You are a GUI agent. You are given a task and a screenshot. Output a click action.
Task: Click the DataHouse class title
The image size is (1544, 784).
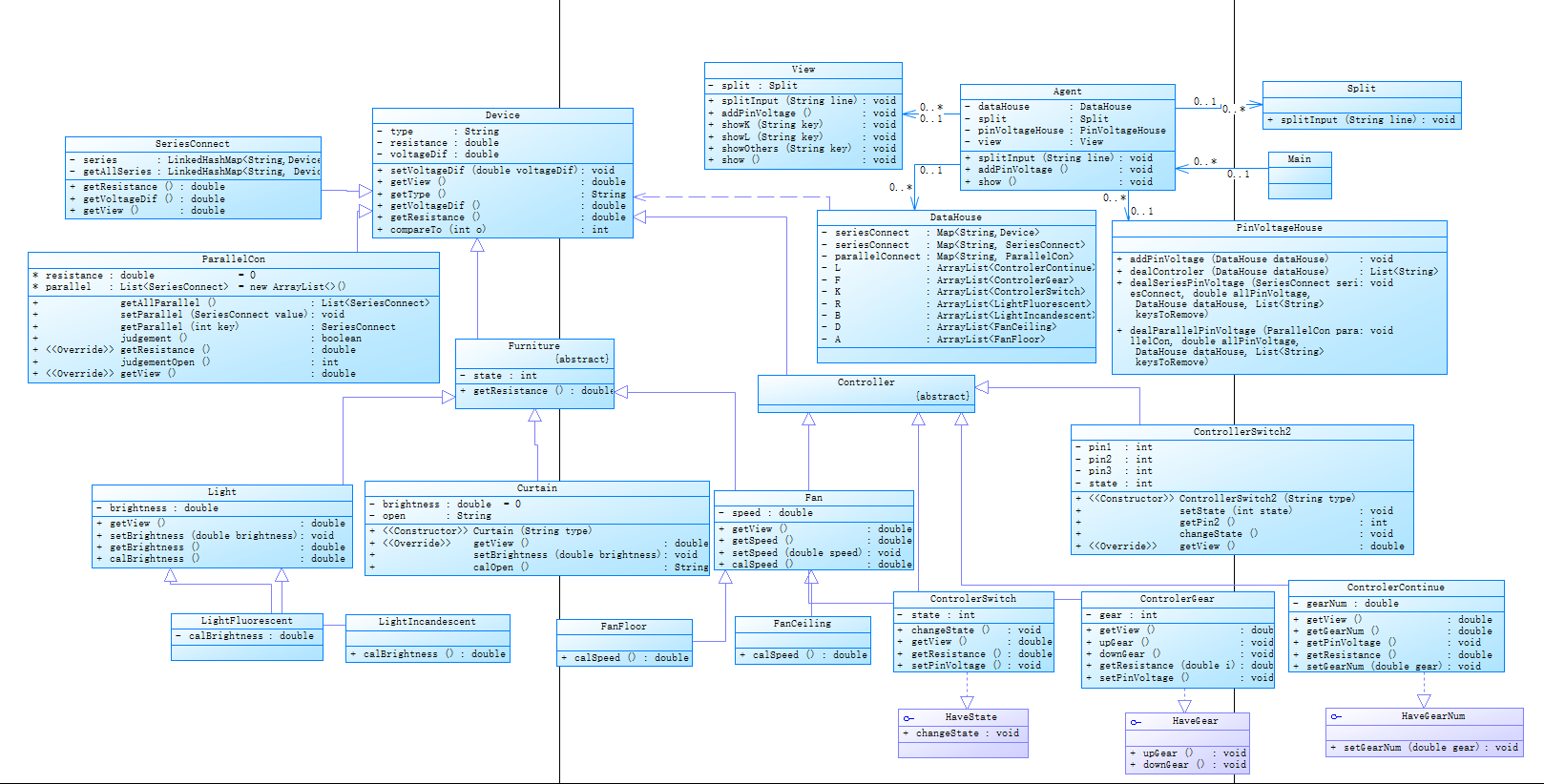956,217
